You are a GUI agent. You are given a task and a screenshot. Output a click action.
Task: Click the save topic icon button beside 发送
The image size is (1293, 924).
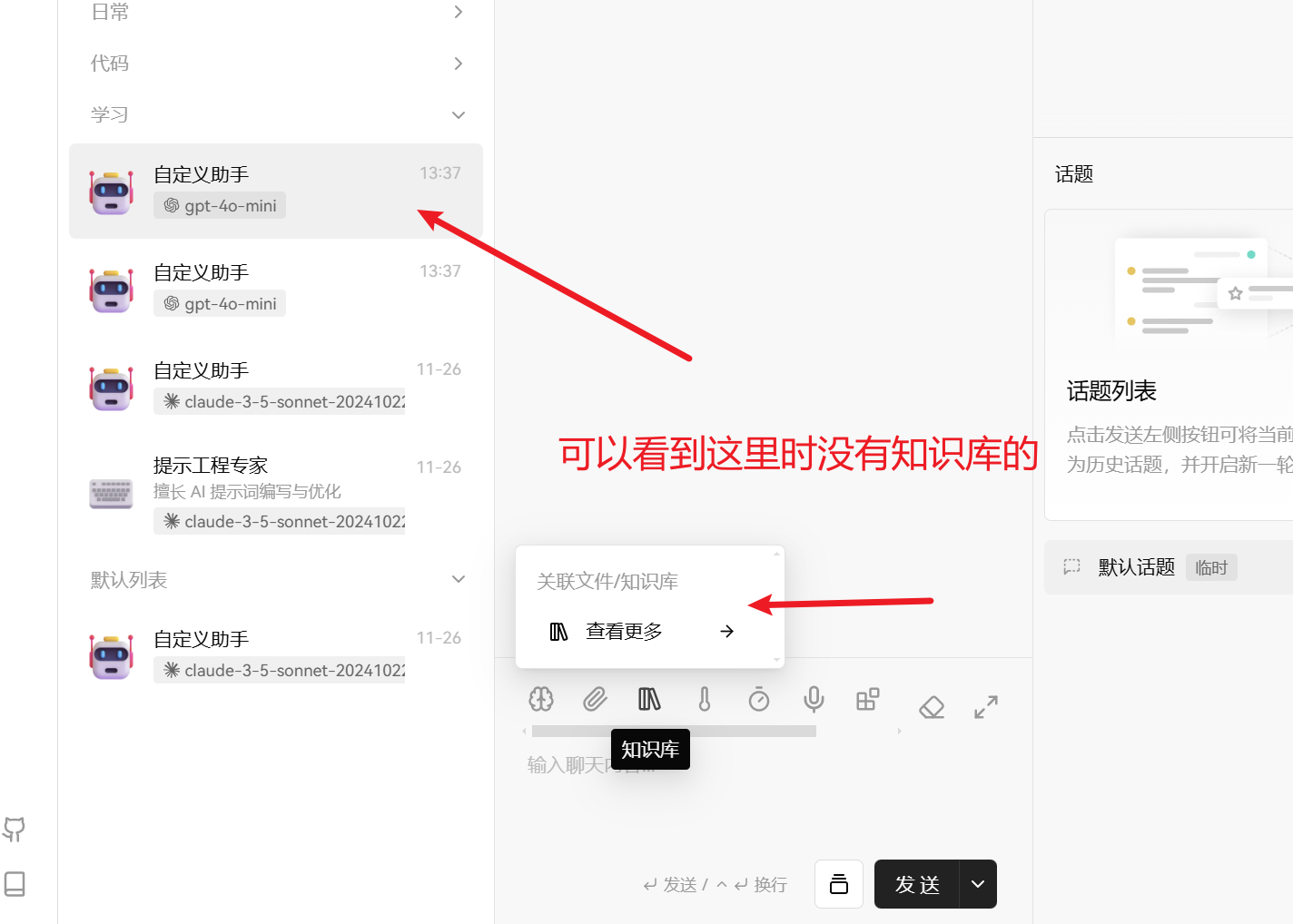(839, 884)
